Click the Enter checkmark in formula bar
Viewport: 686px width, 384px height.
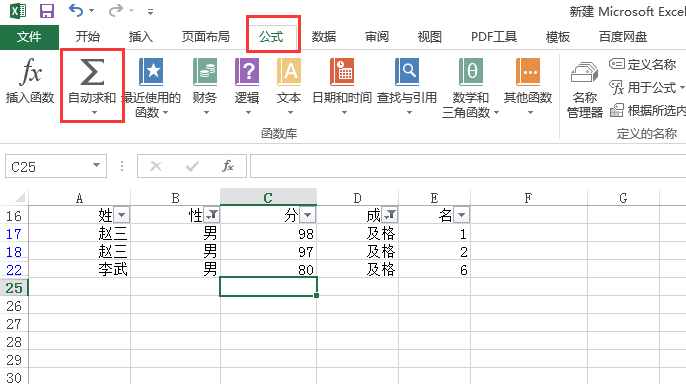[192, 166]
